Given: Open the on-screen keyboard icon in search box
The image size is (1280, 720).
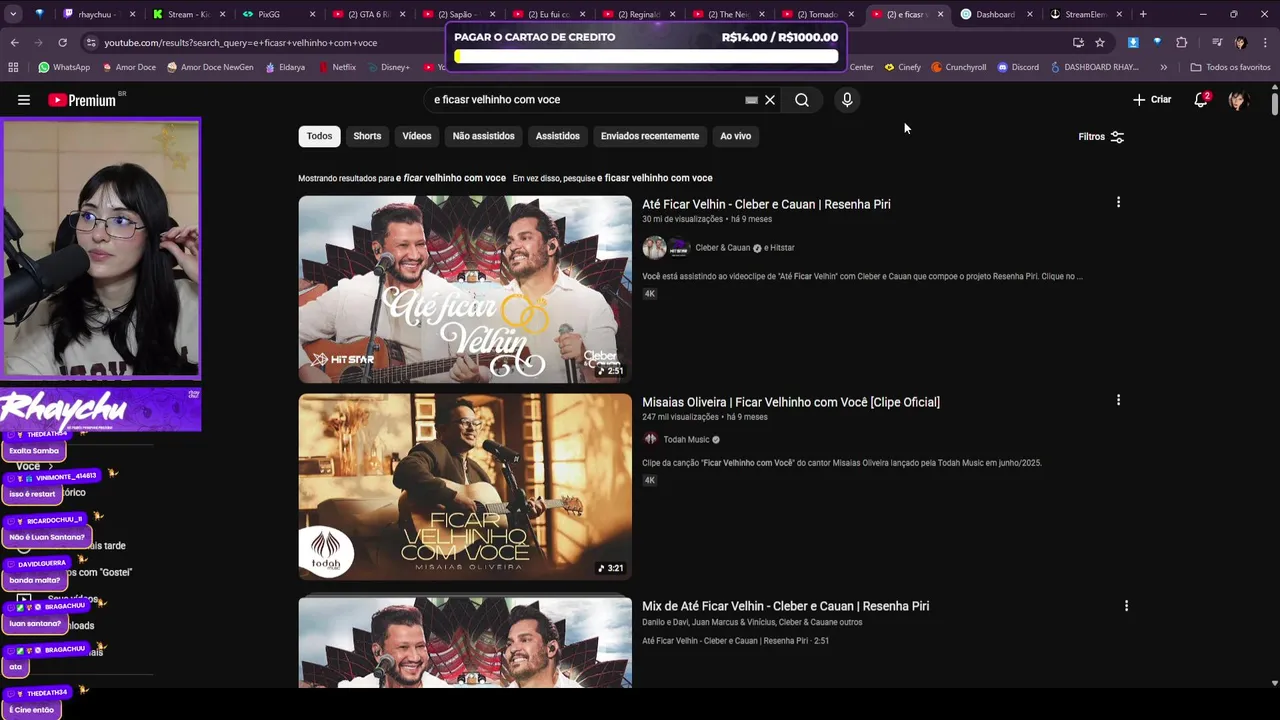Looking at the screenshot, I should coord(751,100).
